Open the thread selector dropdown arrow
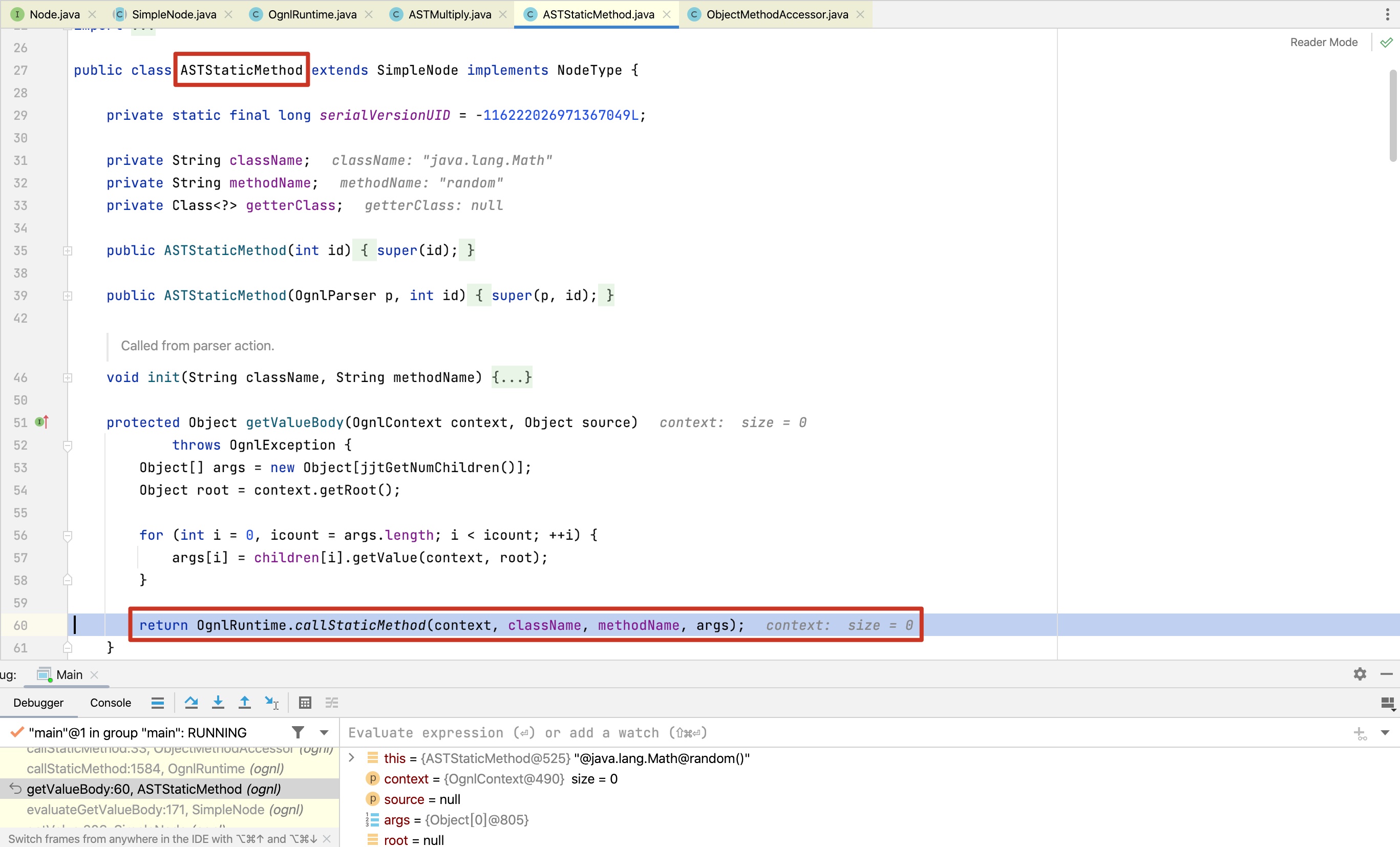 pos(324,733)
